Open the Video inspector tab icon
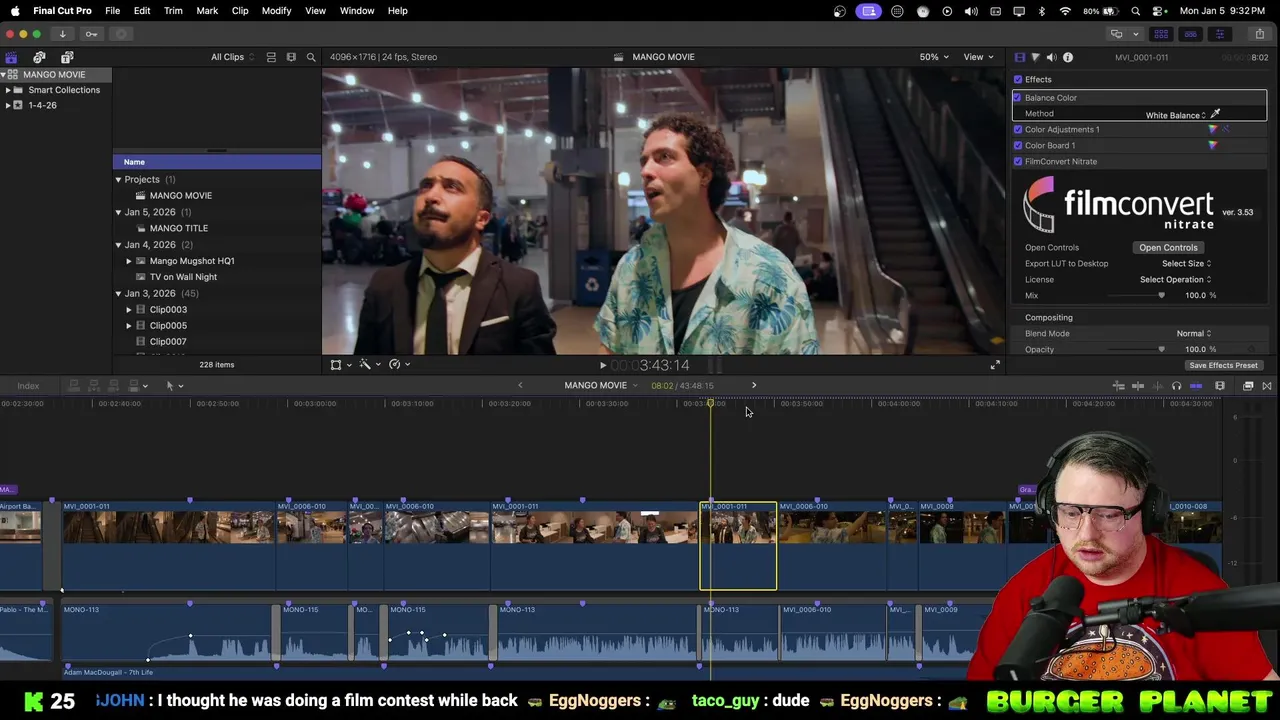Viewport: 1280px width, 720px height. pos(1019,57)
